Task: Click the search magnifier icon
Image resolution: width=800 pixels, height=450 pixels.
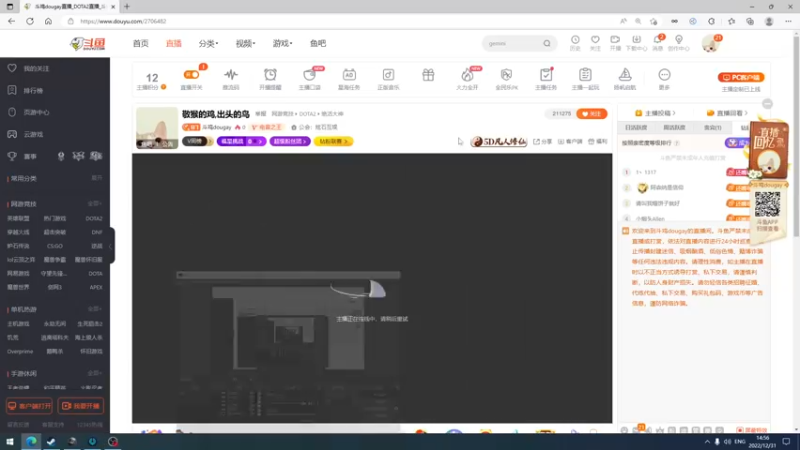Action: pos(546,43)
